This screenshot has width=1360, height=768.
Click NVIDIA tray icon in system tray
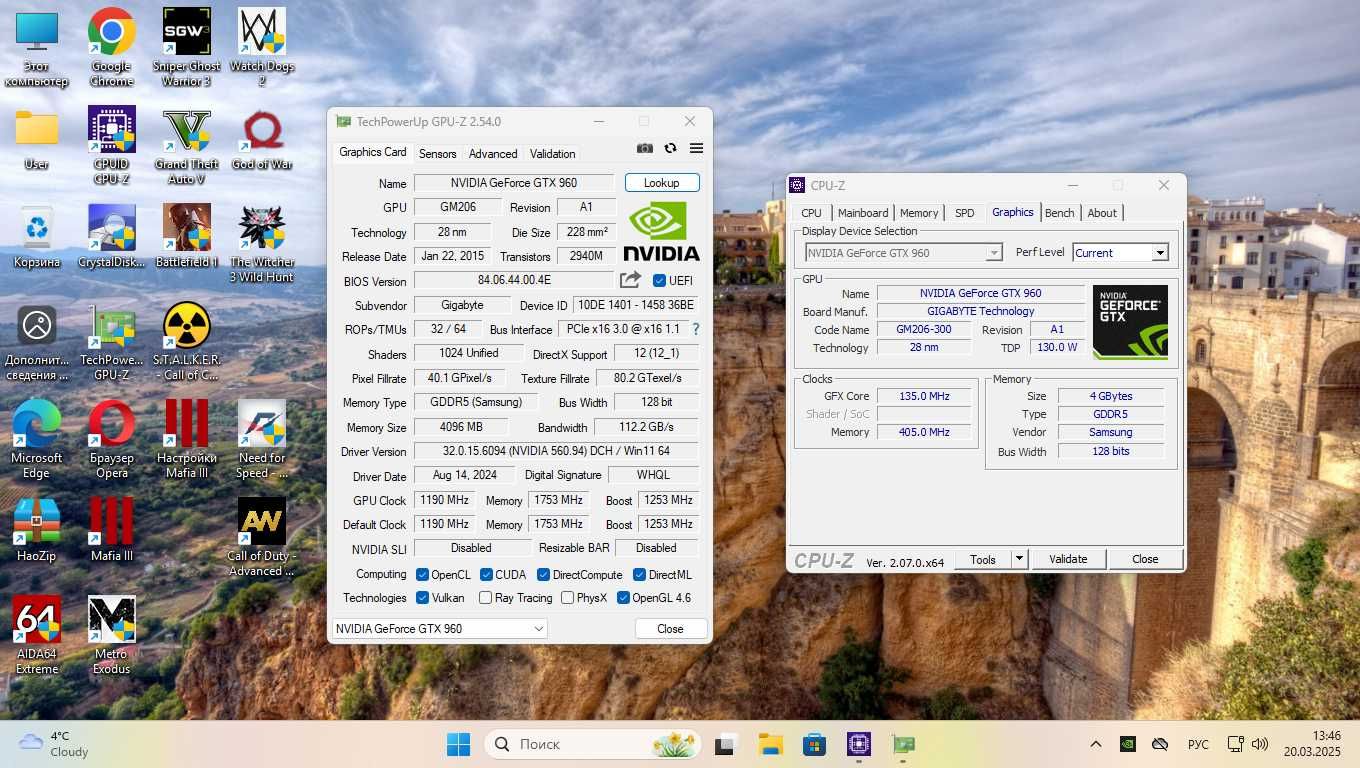pos(1127,744)
